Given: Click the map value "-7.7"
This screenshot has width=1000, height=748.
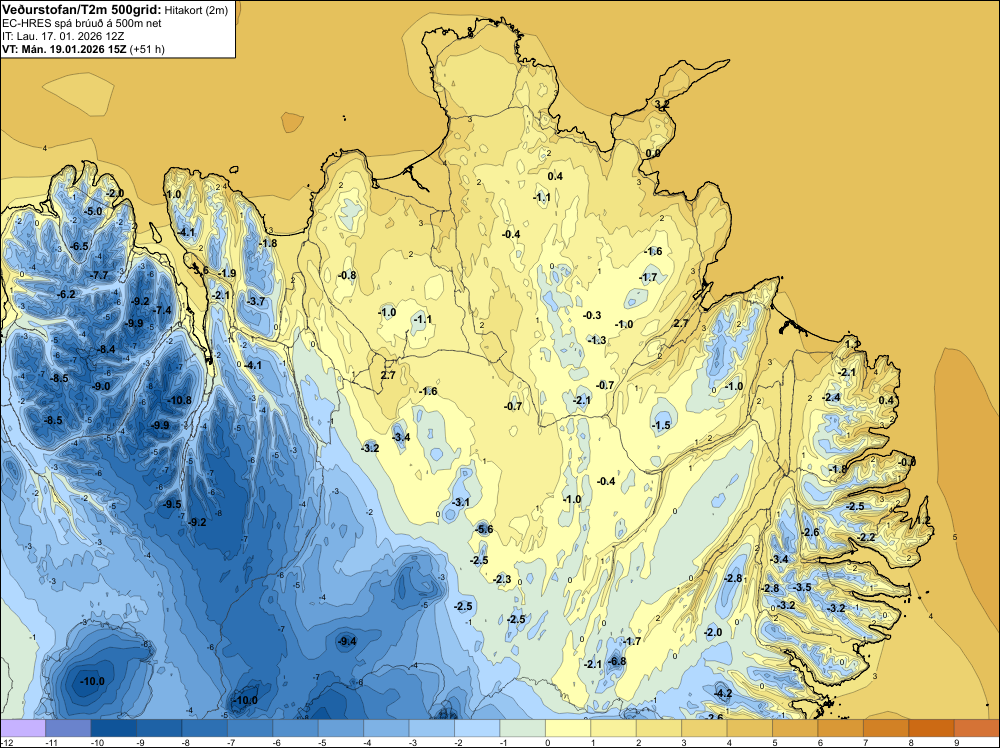Looking at the screenshot, I should click(x=99, y=275).
